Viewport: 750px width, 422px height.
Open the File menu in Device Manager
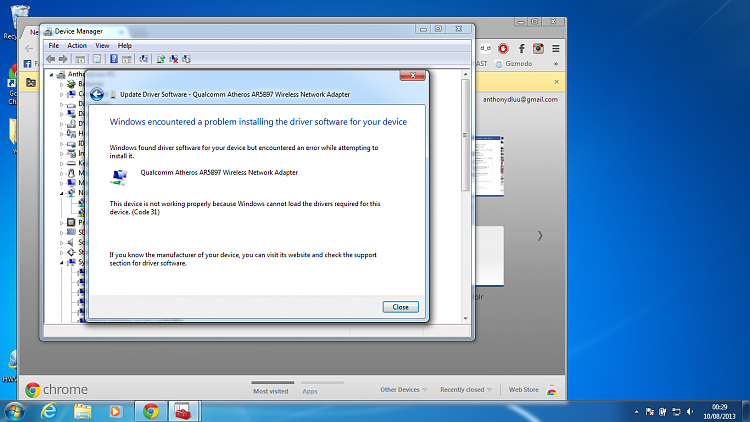54,45
